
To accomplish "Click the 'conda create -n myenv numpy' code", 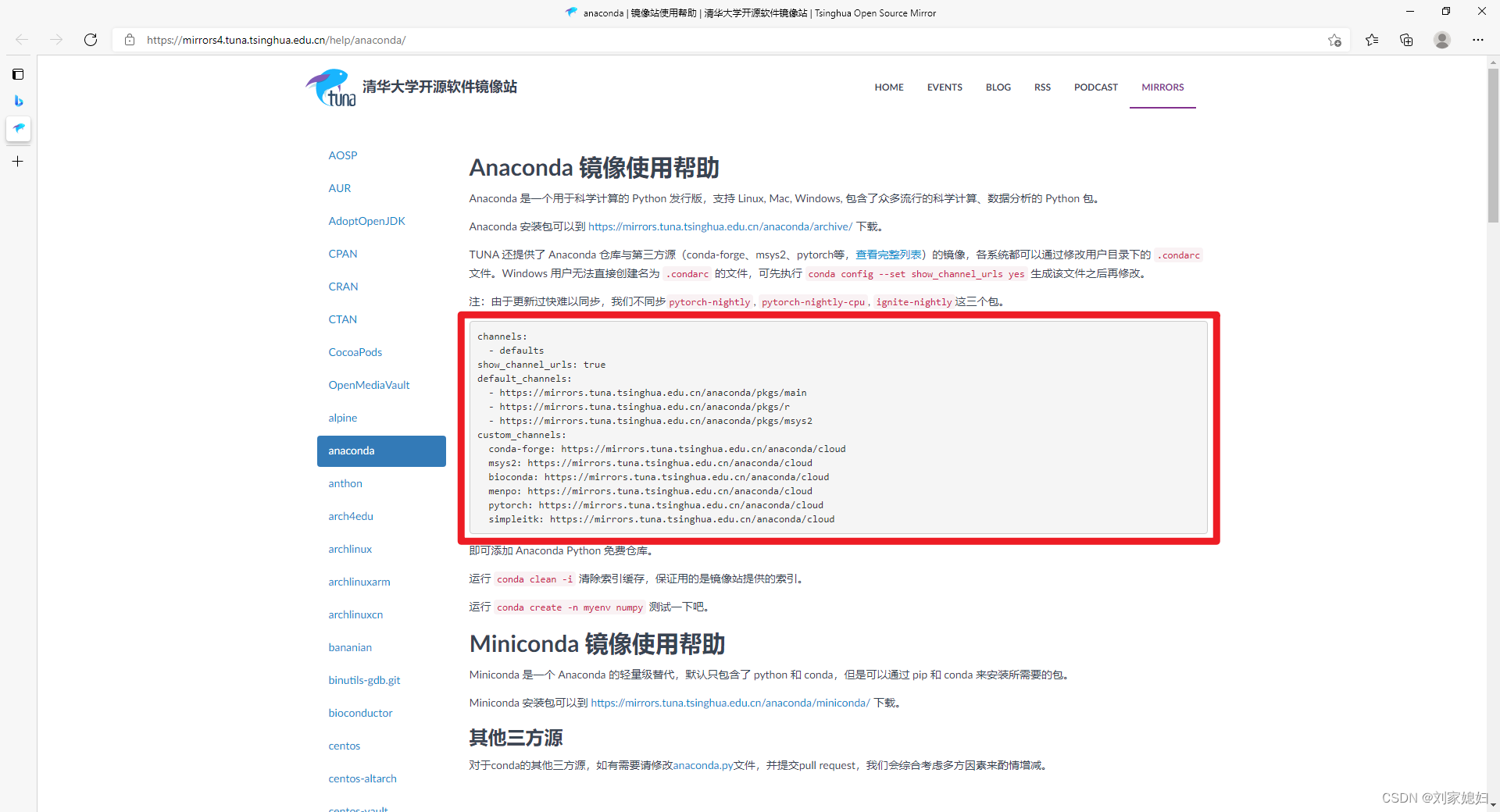I will pyautogui.click(x=570, y=607).
